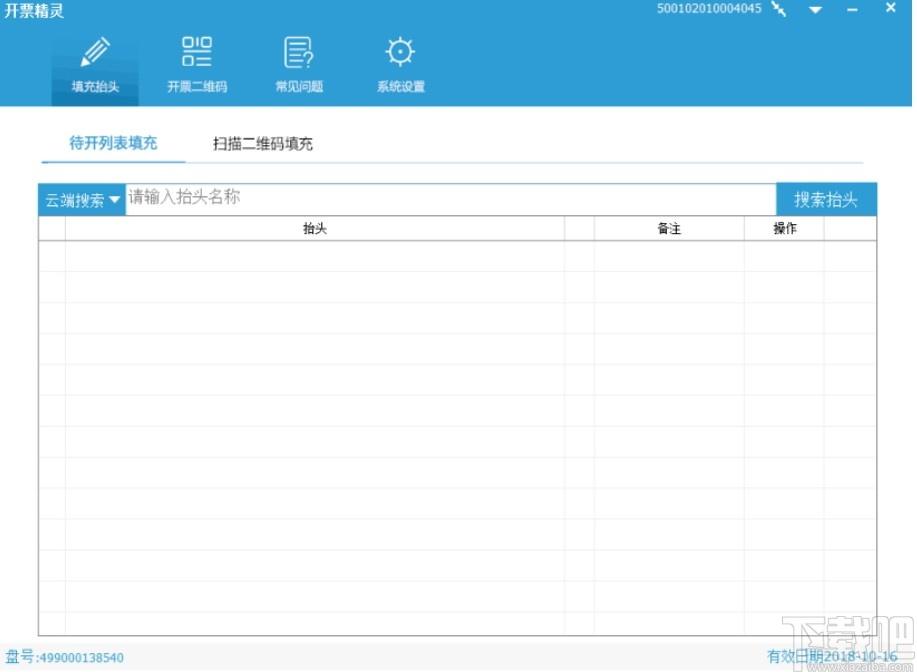Viewport: 917px width, 672px height.
Task: Click the connection plug icon in title bar
Action: [779, 9]
